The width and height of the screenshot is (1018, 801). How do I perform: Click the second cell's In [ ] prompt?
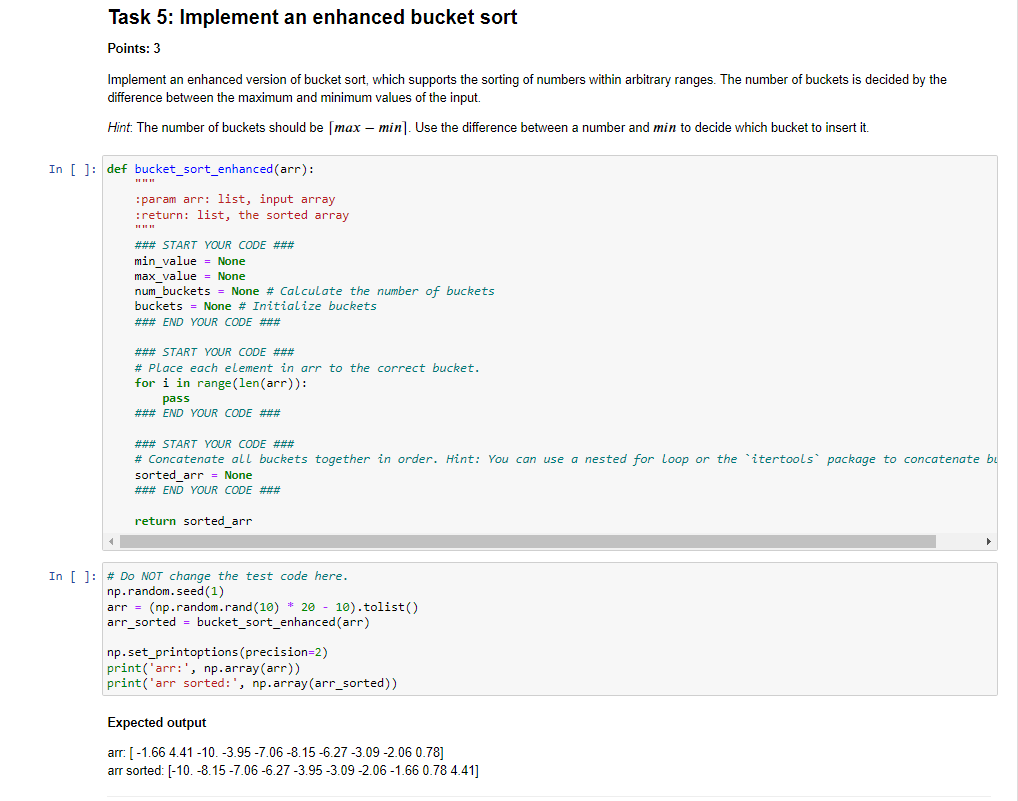(x=70, y=576)
